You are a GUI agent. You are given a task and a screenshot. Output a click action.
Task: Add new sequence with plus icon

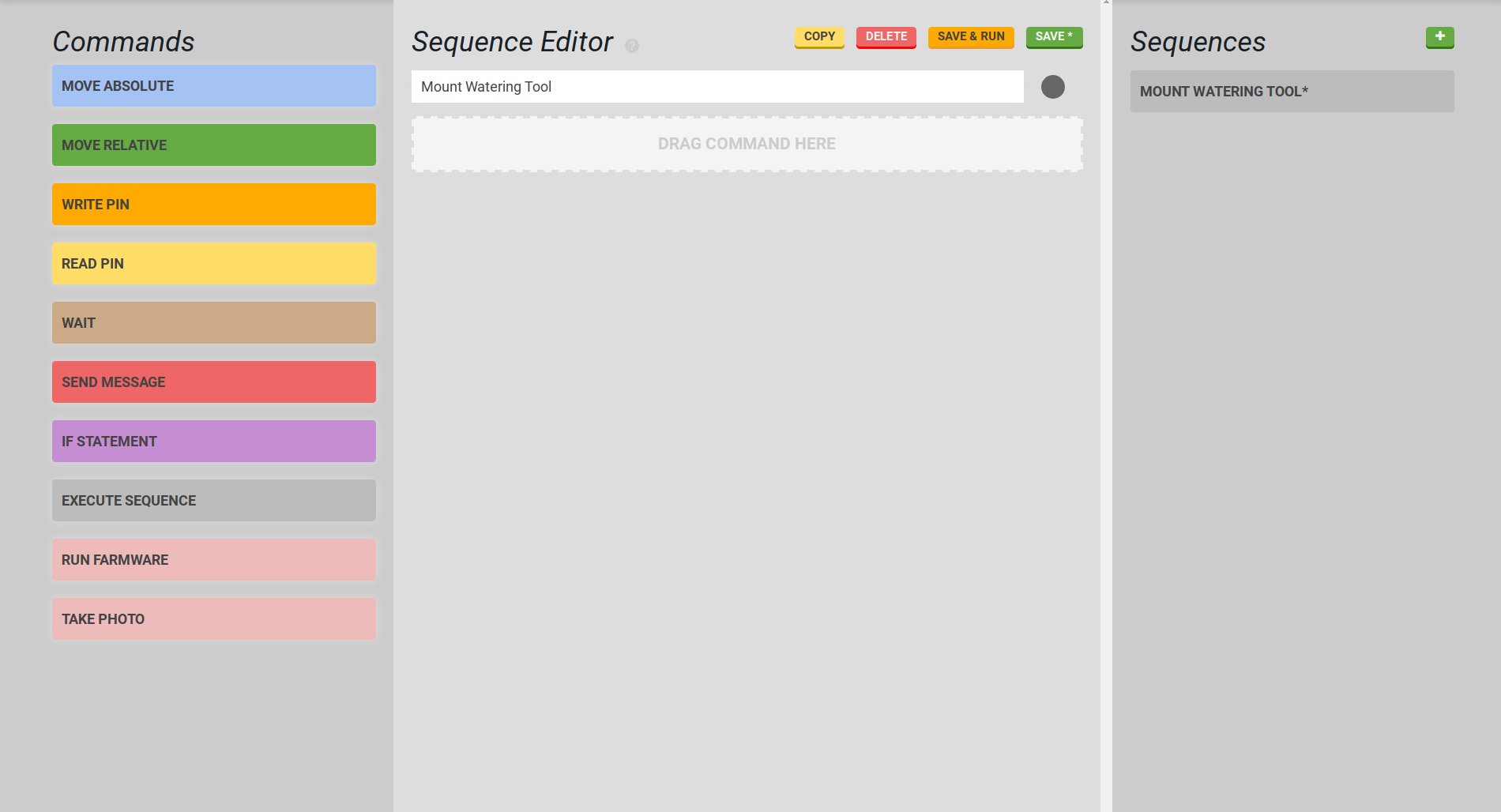1439,37
